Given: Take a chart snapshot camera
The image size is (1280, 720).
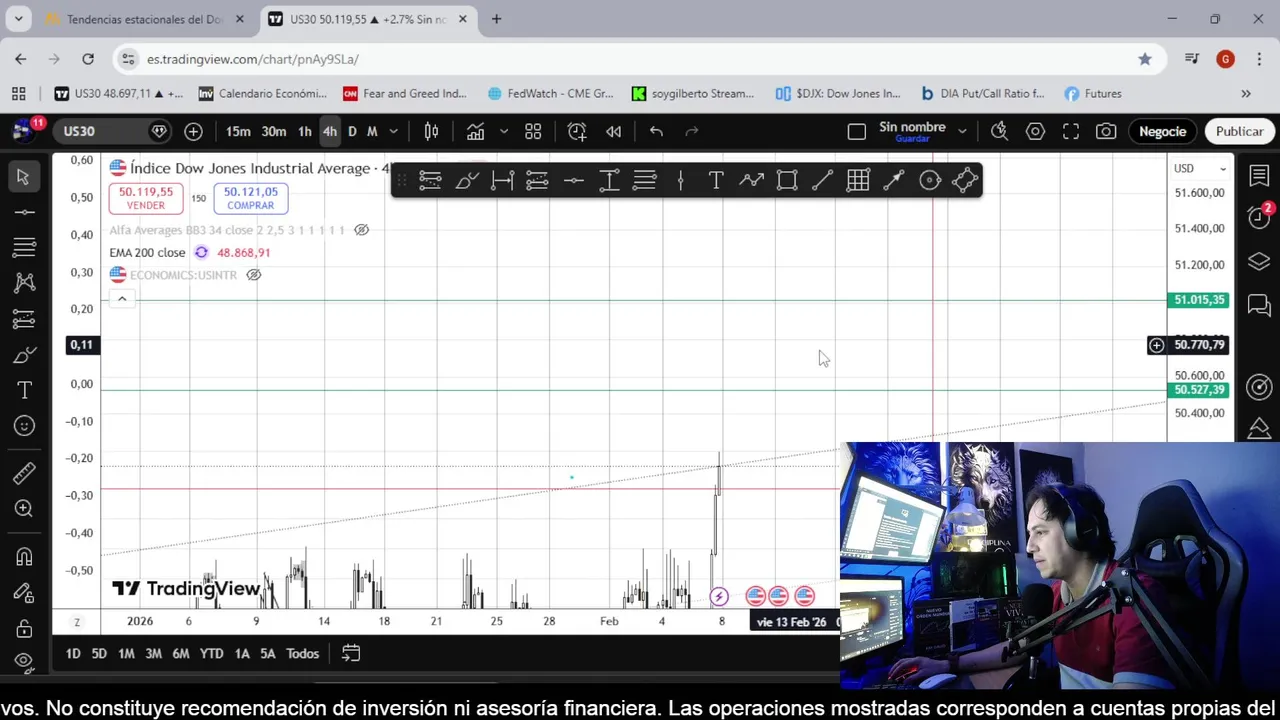Looking at the screenshot, I should (1106, 131).
